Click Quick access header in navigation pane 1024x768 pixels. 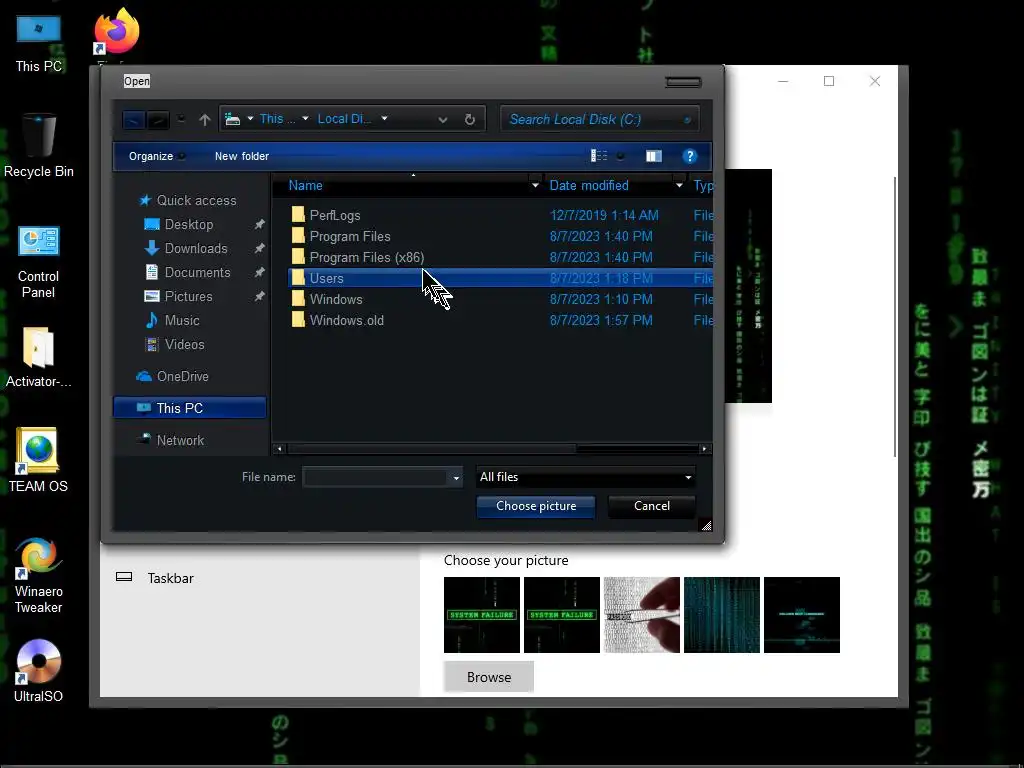(x=197, y=200)
